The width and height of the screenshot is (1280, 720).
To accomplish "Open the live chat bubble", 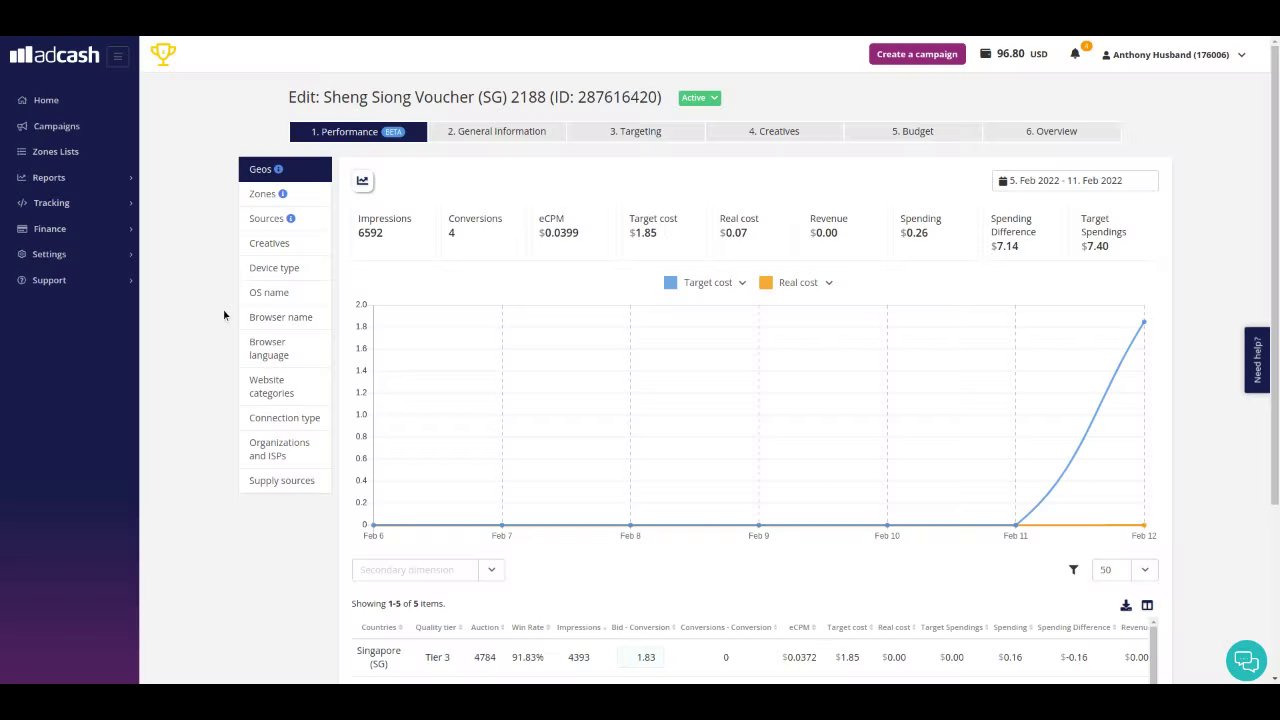I will coord(1246,661).
